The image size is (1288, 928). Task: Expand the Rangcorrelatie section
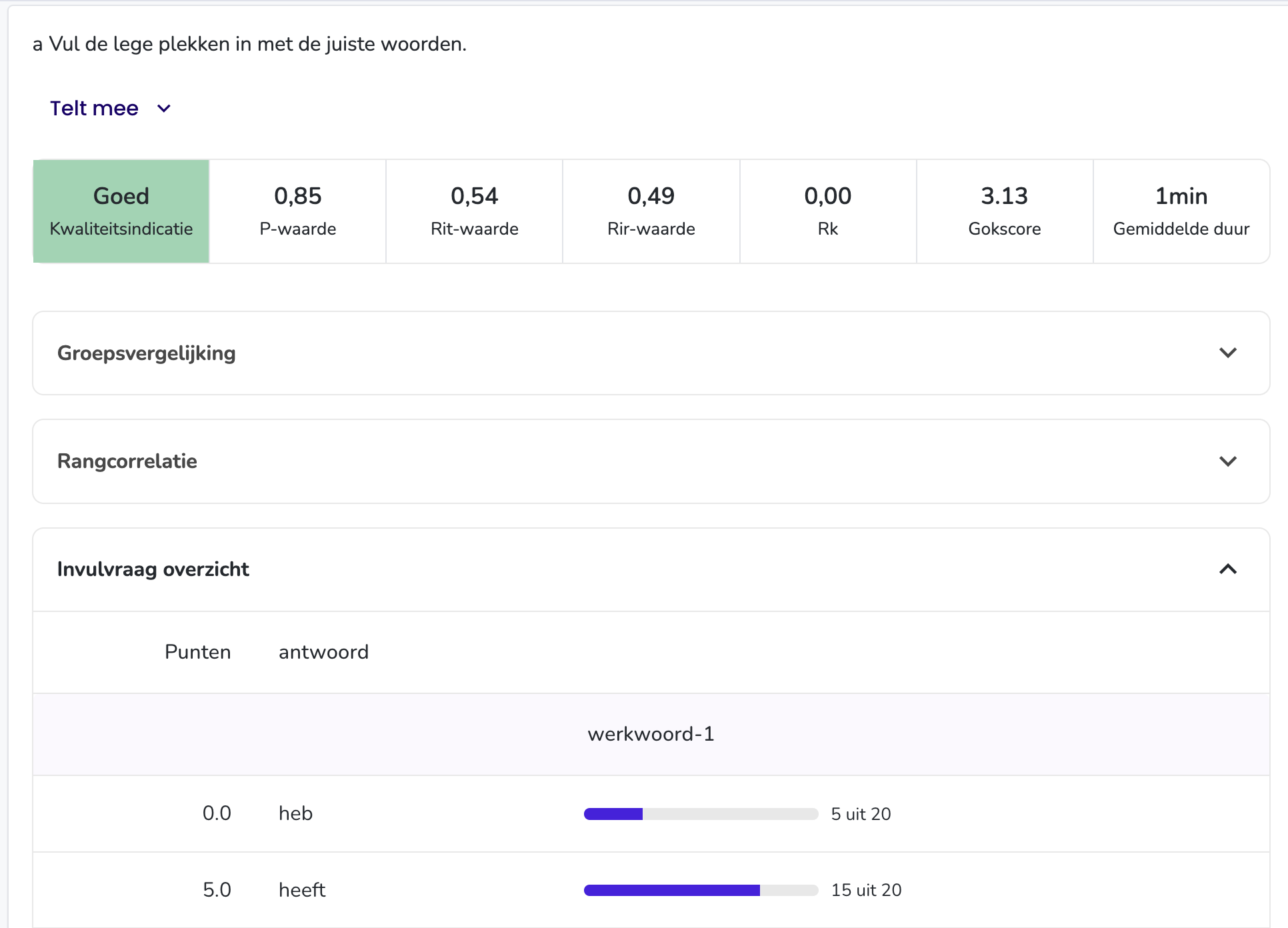(651, 461)
